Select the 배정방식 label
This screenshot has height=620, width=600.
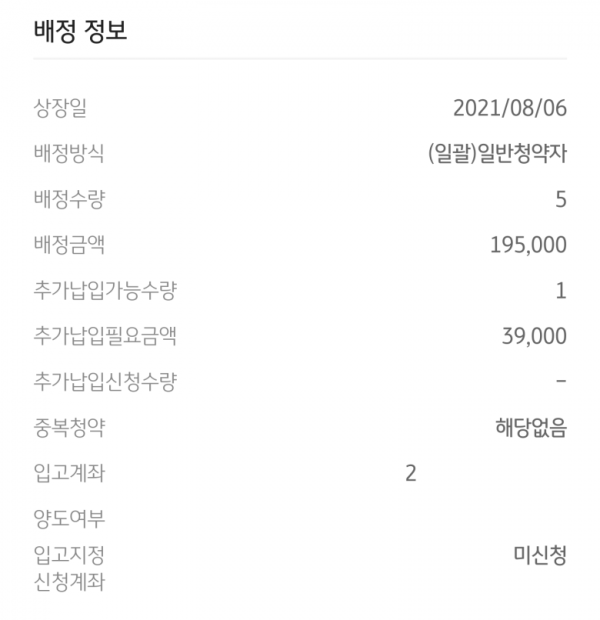pos(69,153)
